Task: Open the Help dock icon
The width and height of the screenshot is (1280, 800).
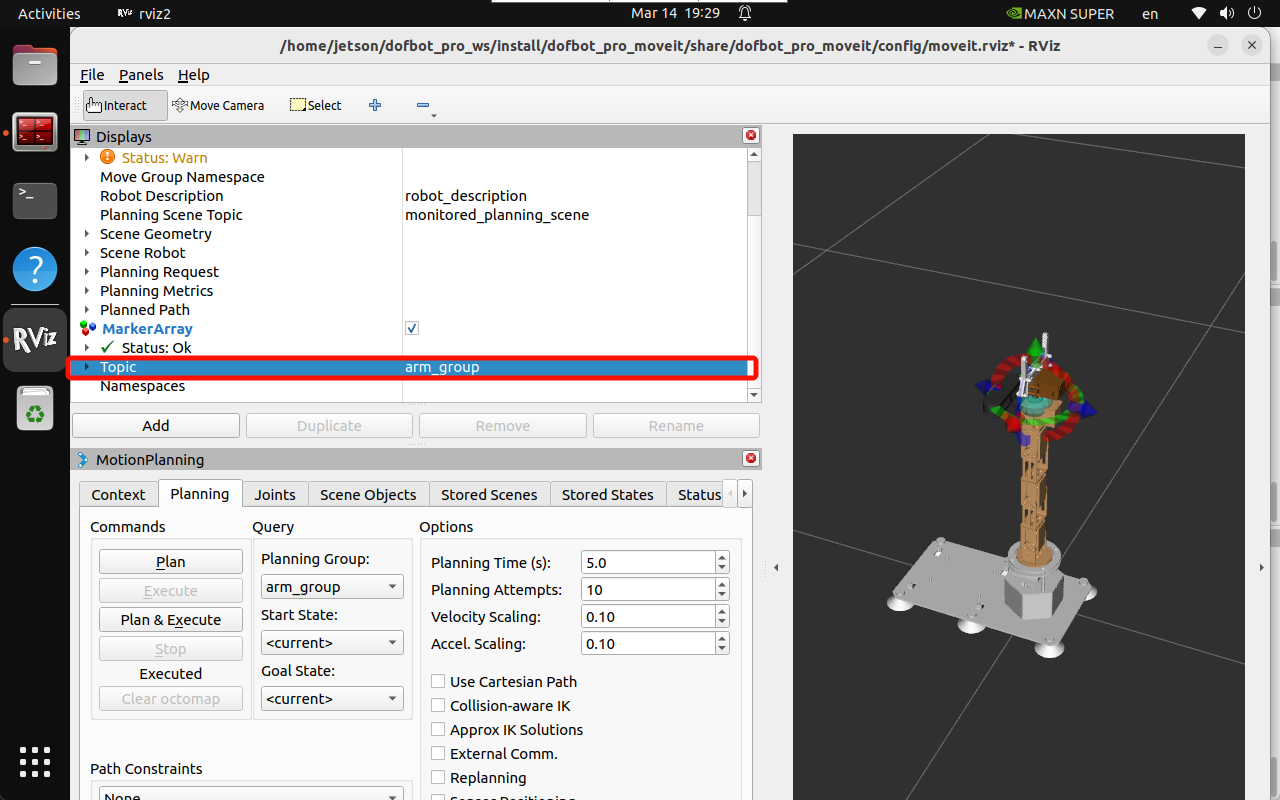Action: pyautogui.click(x=35, y=269)
